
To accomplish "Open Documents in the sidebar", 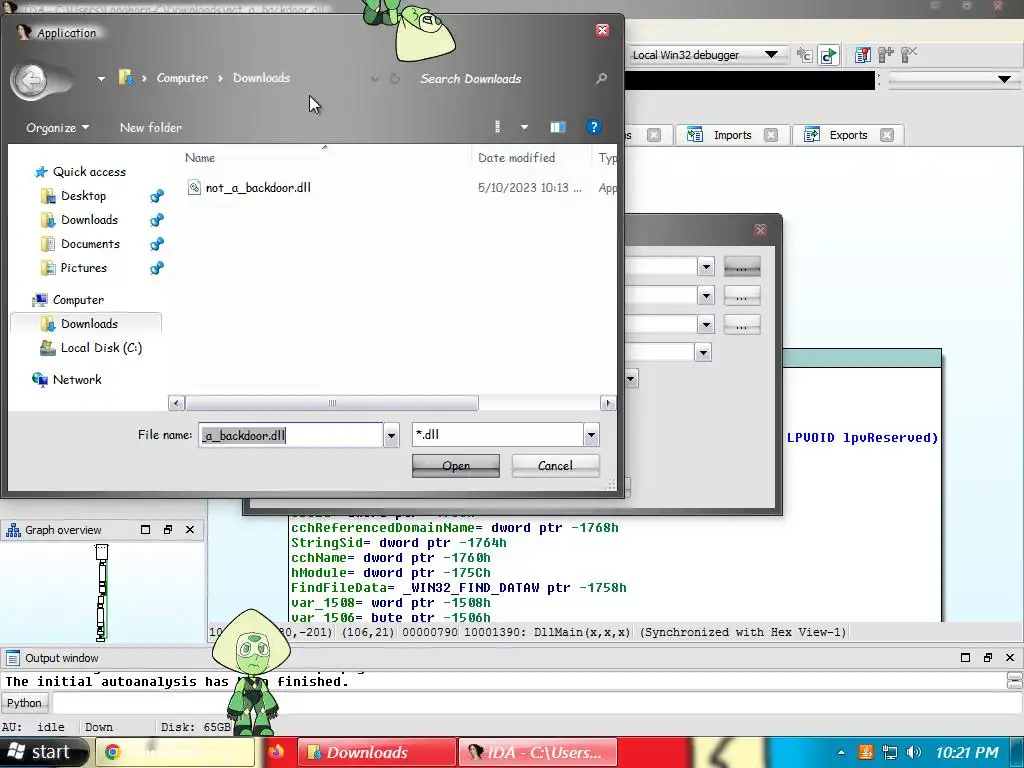I will [x=90, y=244].
